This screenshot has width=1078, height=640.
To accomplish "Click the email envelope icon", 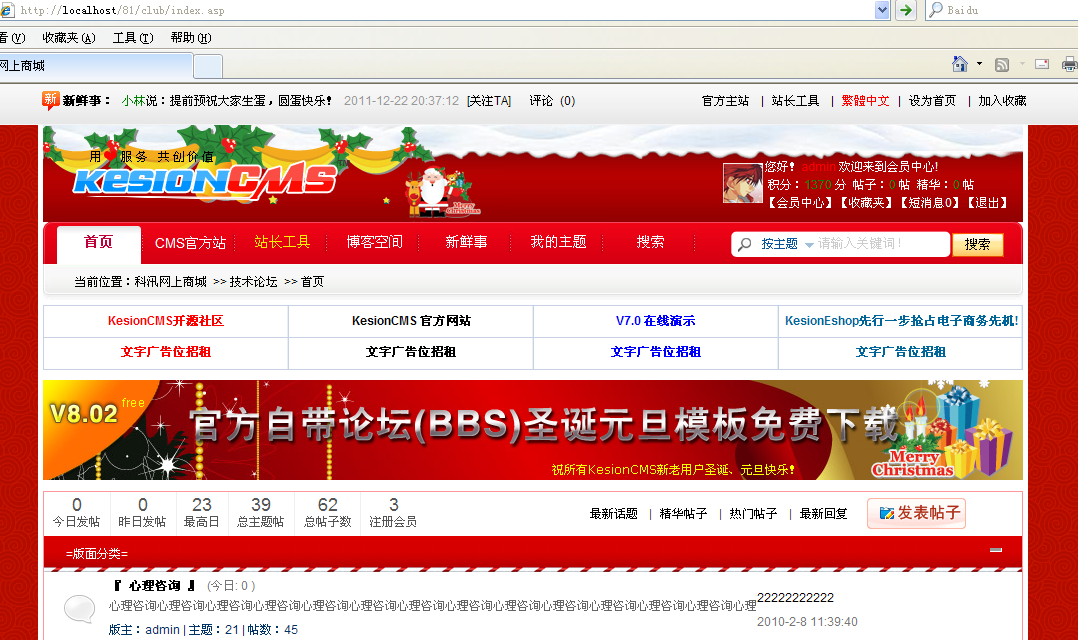I will point(1041,62).
